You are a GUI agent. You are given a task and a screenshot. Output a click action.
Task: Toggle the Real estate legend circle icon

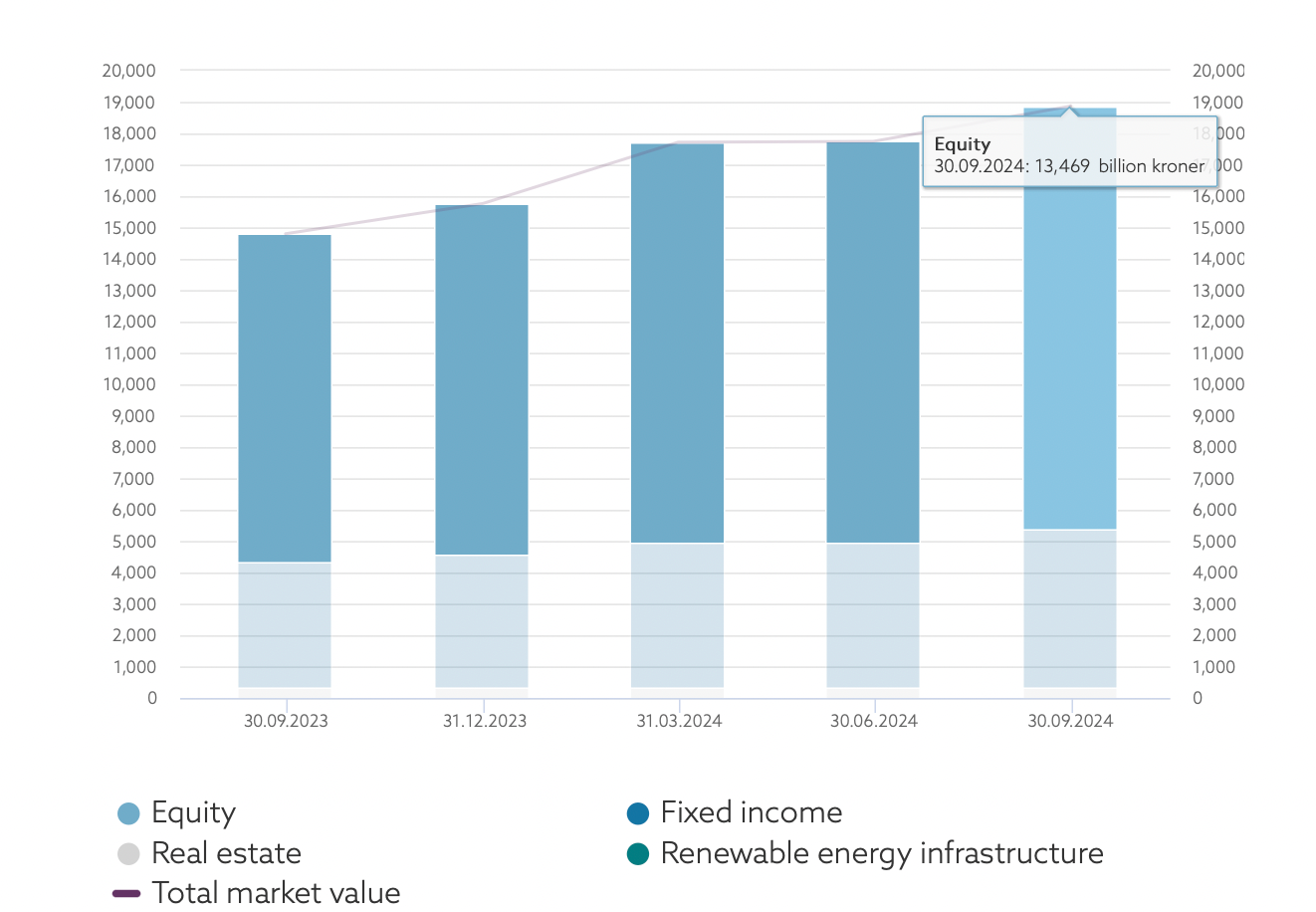pos(128,854)
